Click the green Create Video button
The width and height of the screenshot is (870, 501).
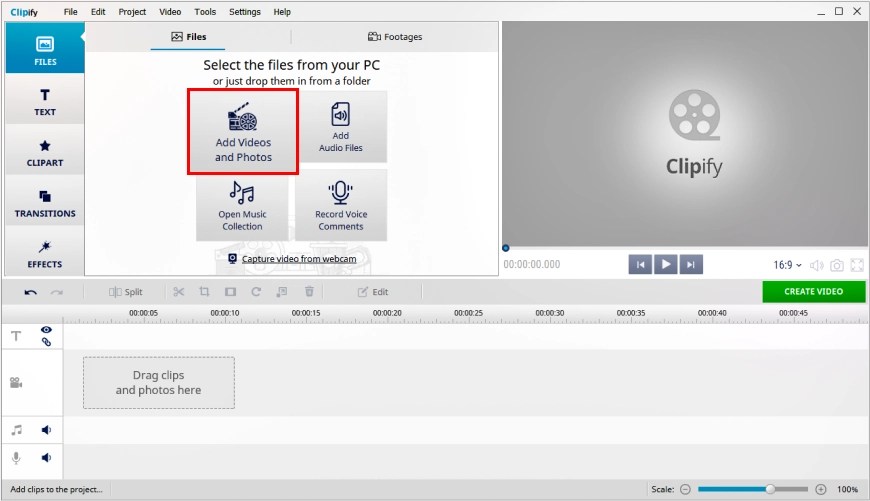click(813, 292)
